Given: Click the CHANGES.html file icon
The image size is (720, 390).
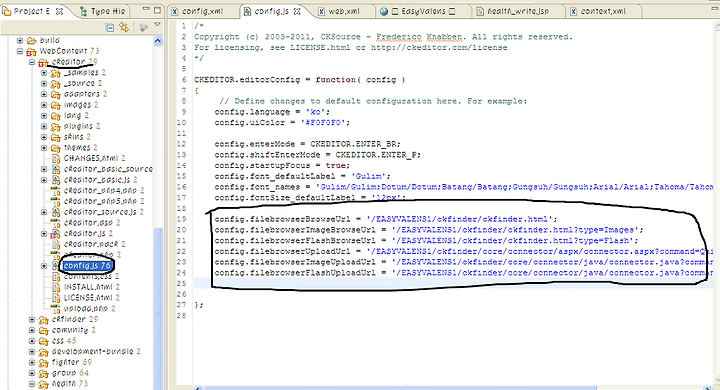Looking at the screenshot, I should (56, 158).
